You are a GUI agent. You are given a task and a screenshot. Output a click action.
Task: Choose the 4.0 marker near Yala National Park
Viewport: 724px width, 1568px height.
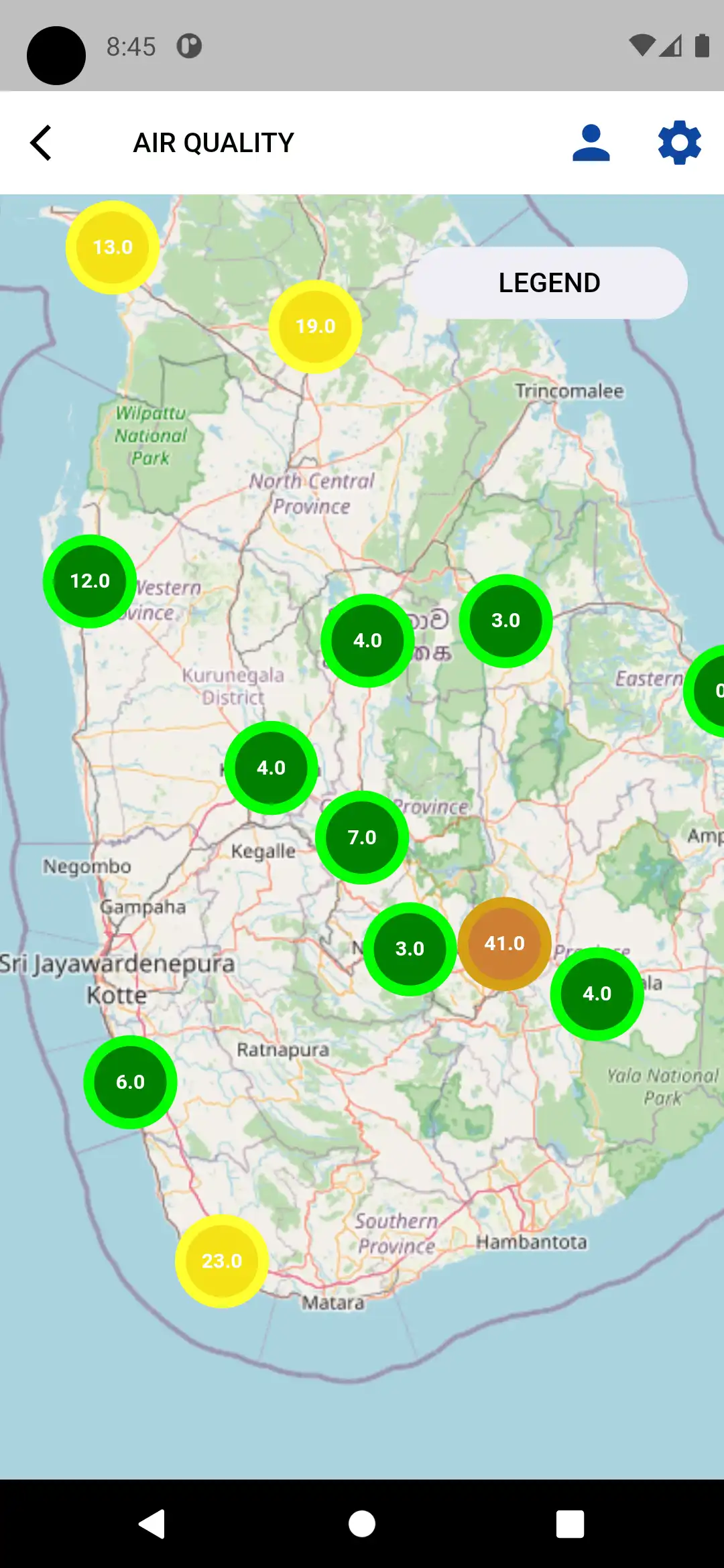pyautogui.click(x=597, y=994)
